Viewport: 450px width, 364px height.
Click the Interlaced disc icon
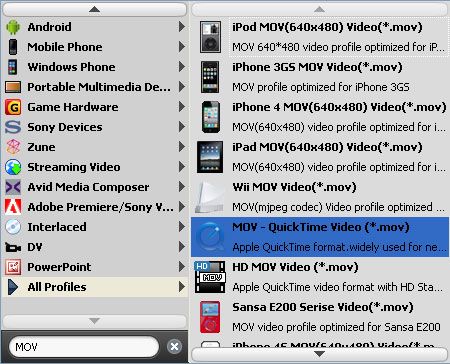coord(13,227)
